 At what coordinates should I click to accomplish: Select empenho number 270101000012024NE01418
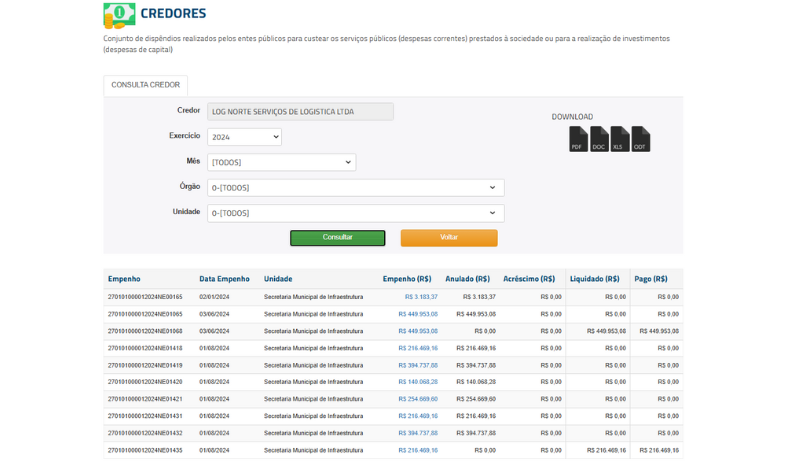click(x=145, y=348)
